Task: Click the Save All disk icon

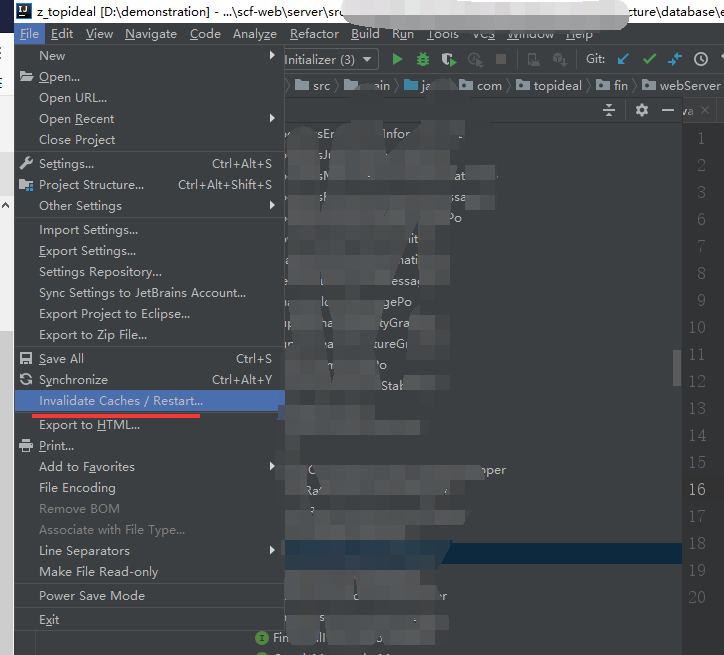Action: coord(26,359)
